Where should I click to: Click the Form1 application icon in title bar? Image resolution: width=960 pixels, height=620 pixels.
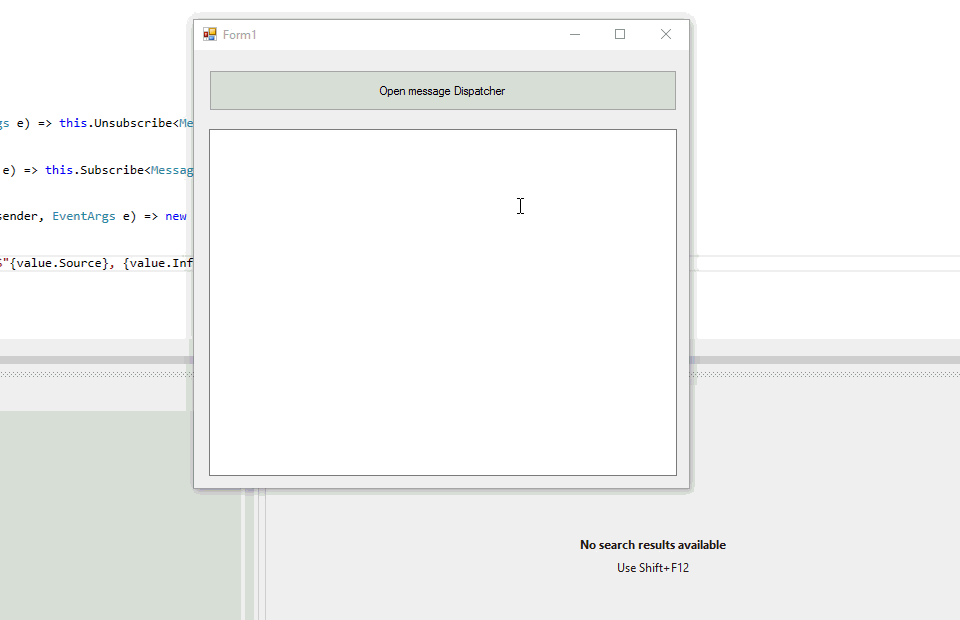pyautogui.click(x=210, y=35)
